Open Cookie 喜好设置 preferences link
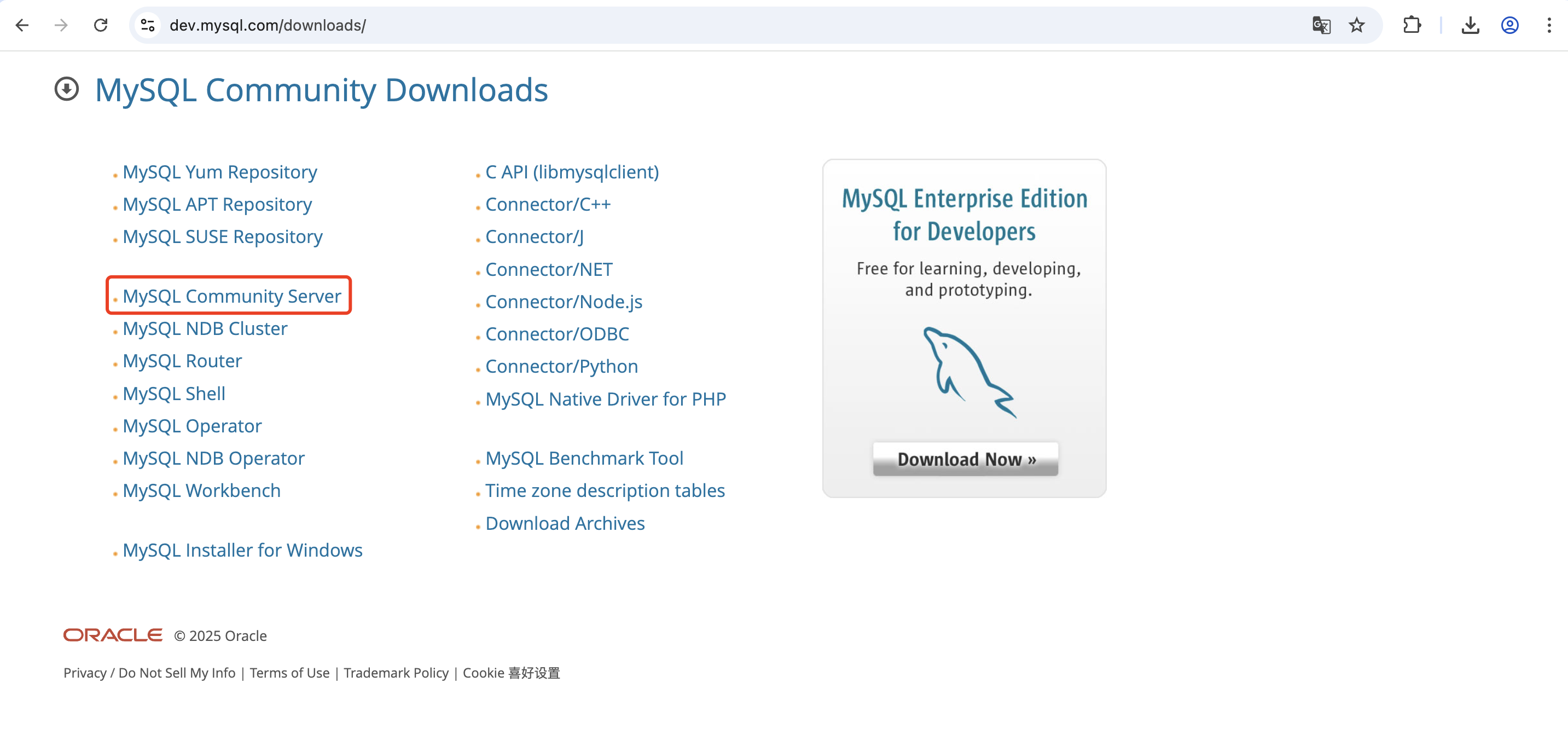Screen dimensions: 1568x740 [x=512, y=673]
